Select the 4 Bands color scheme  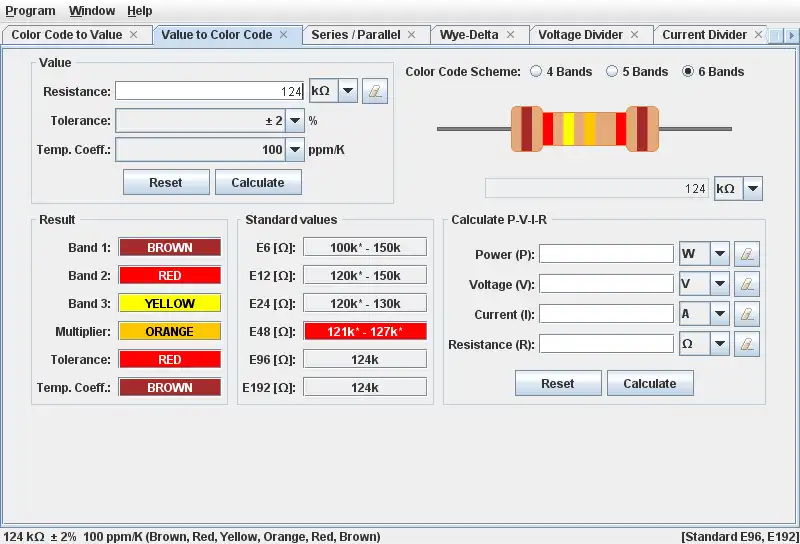(536, 71)
